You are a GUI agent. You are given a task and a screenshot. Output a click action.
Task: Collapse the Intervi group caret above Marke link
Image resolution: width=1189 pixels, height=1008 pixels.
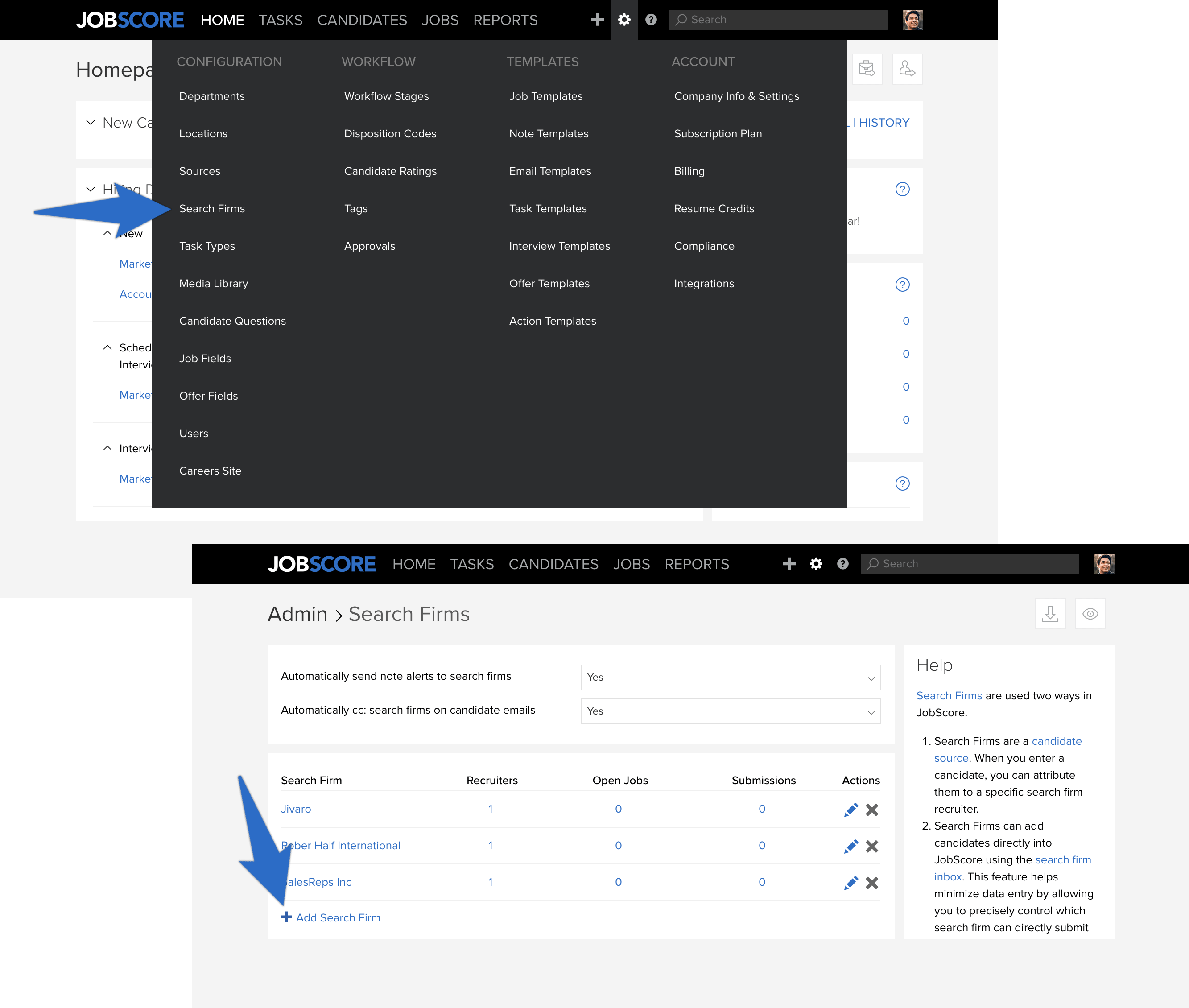pyautogui.click(x=107, y=449)
